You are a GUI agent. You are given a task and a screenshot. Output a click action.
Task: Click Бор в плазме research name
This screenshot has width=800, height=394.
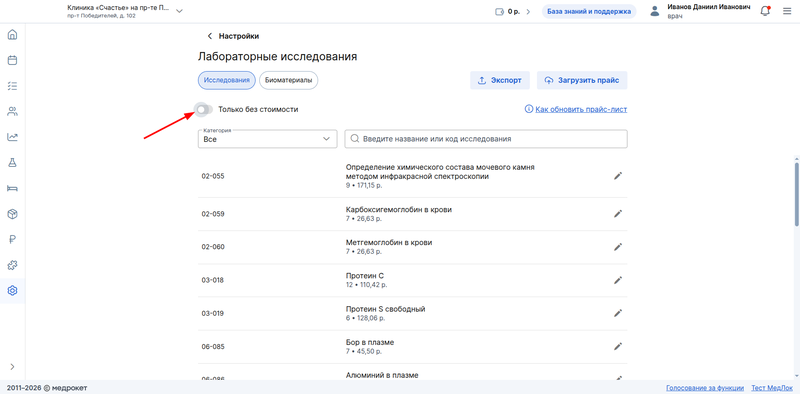click(x=370, y=342)
